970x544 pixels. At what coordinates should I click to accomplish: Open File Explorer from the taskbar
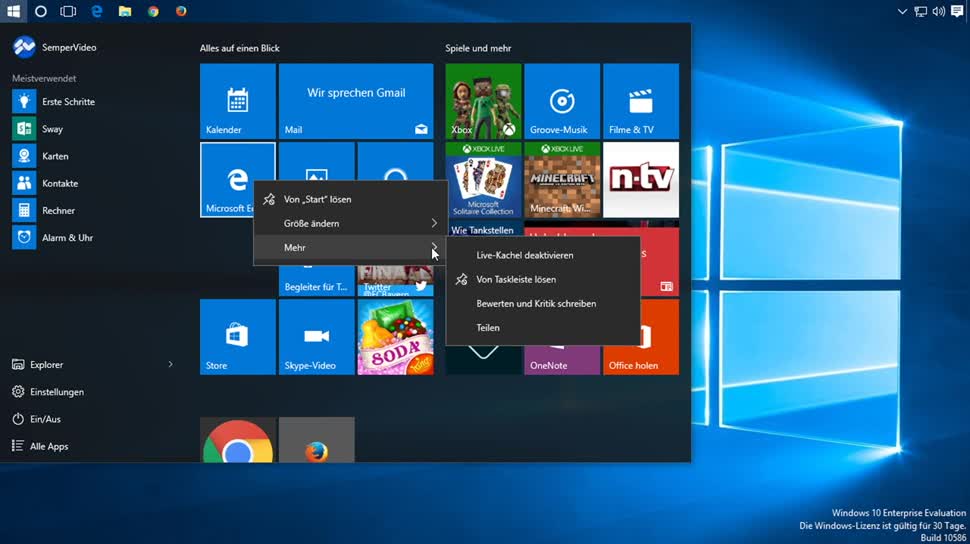click(x=125, y=11)
